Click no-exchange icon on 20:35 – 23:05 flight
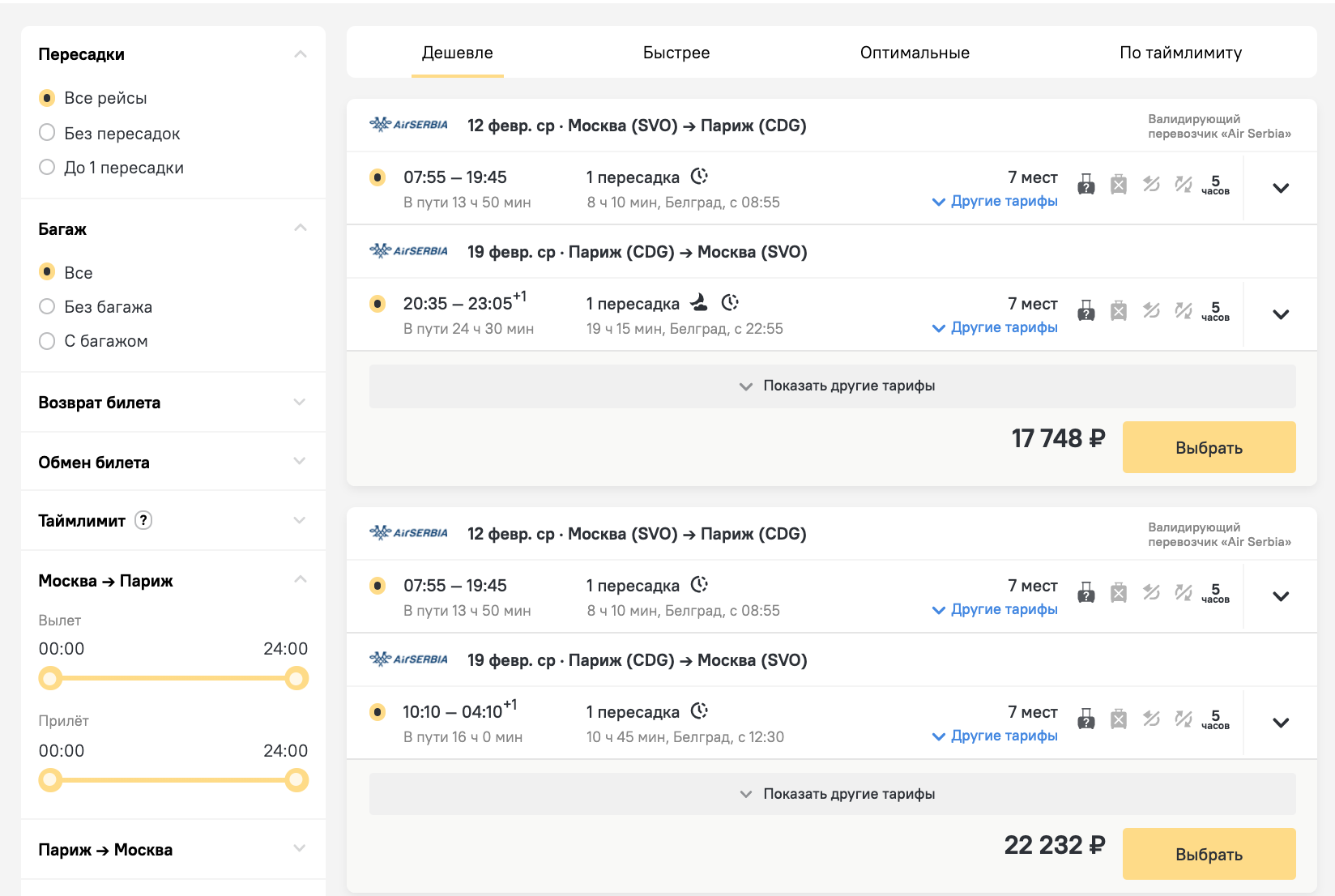Image resolution: width=1335 pixels, height=896 pixels. point(1184,310)
